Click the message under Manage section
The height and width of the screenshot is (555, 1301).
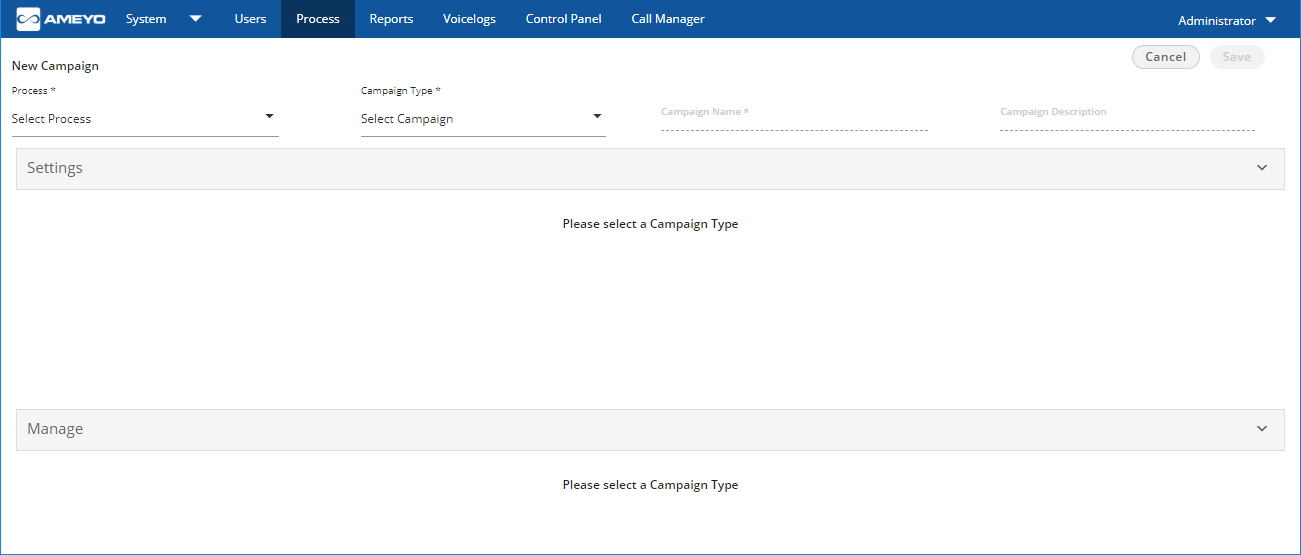point(650,485)
